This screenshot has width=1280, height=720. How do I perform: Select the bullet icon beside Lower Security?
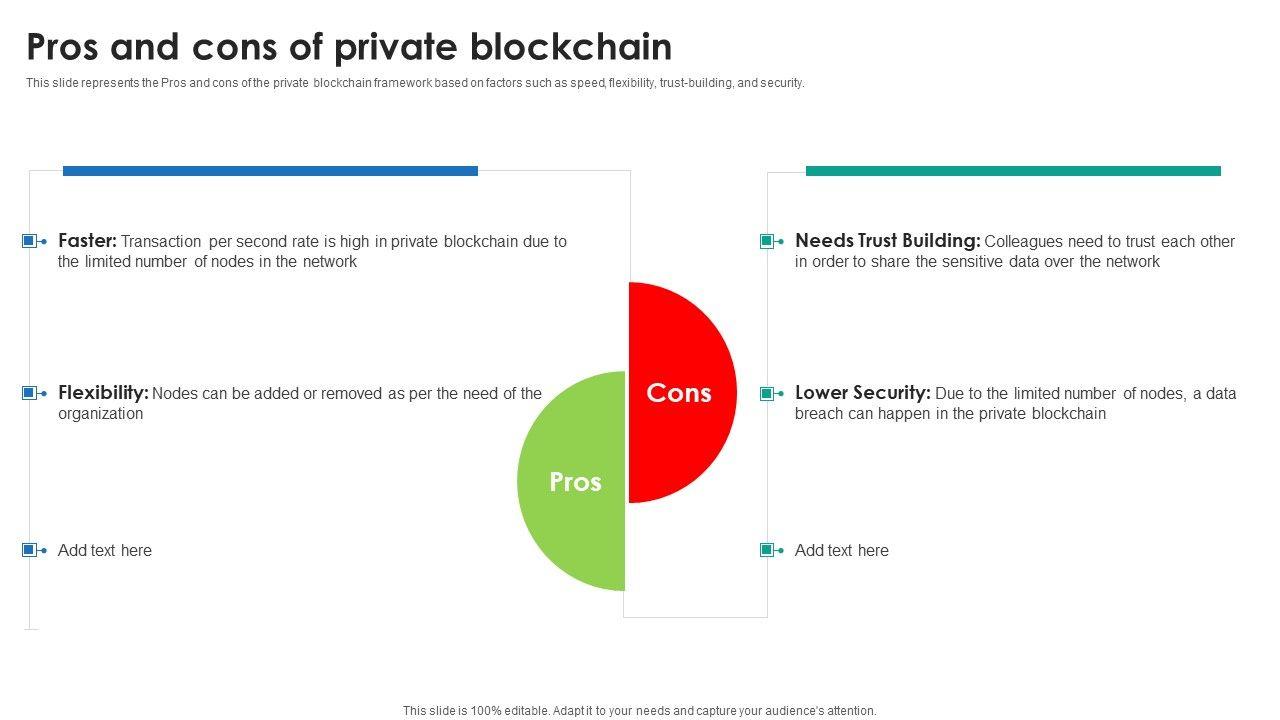coord(767,393)
